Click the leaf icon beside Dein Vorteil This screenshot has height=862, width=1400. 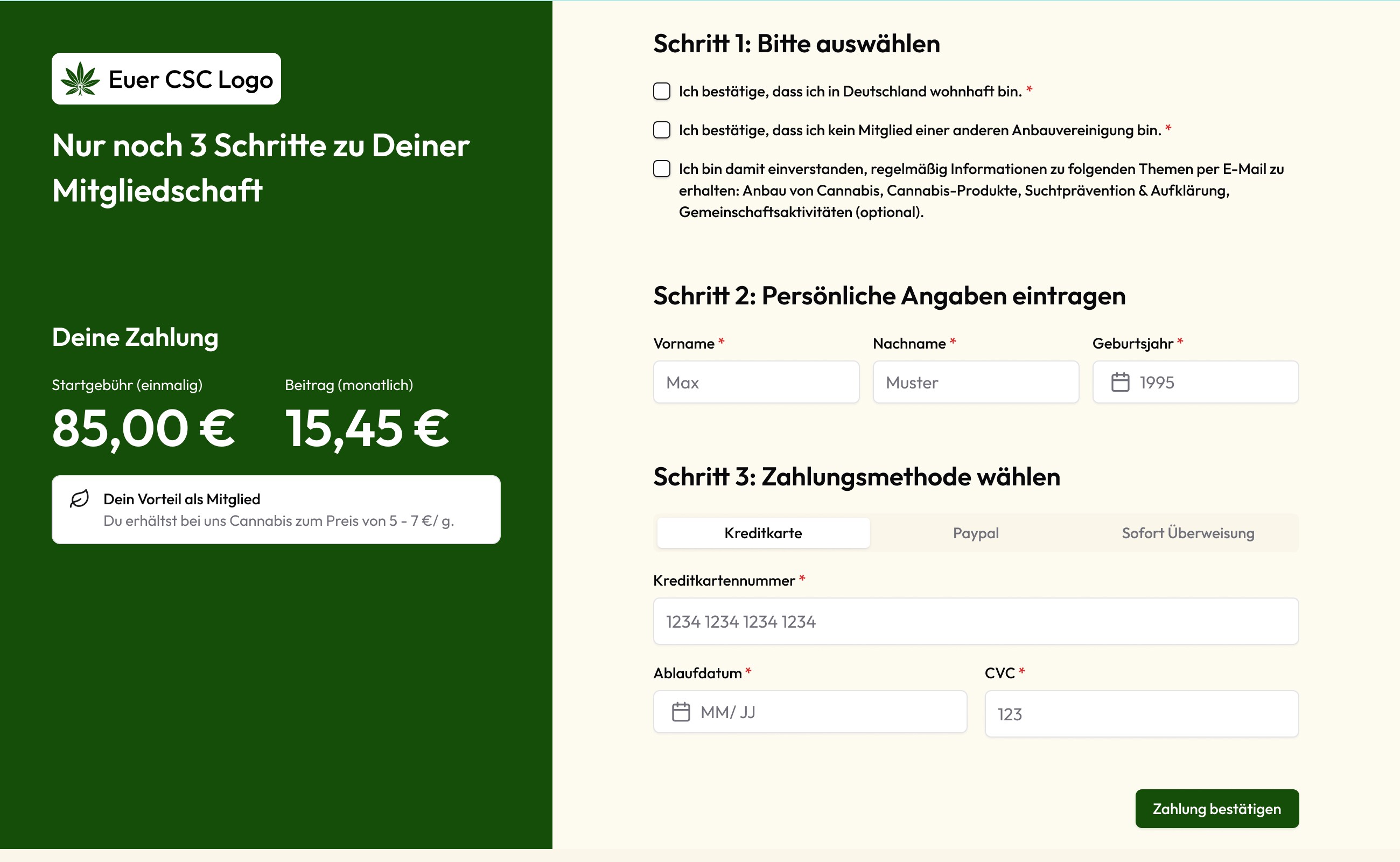click(x=79, y=498)
